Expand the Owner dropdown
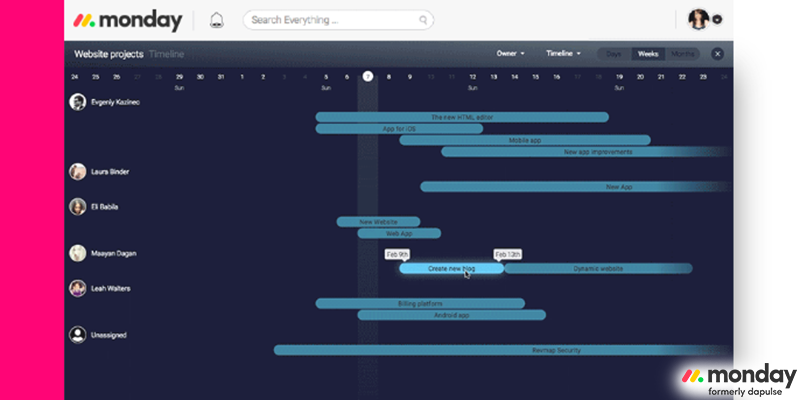This screenshot has height=400, width=800. coord(511,54)
